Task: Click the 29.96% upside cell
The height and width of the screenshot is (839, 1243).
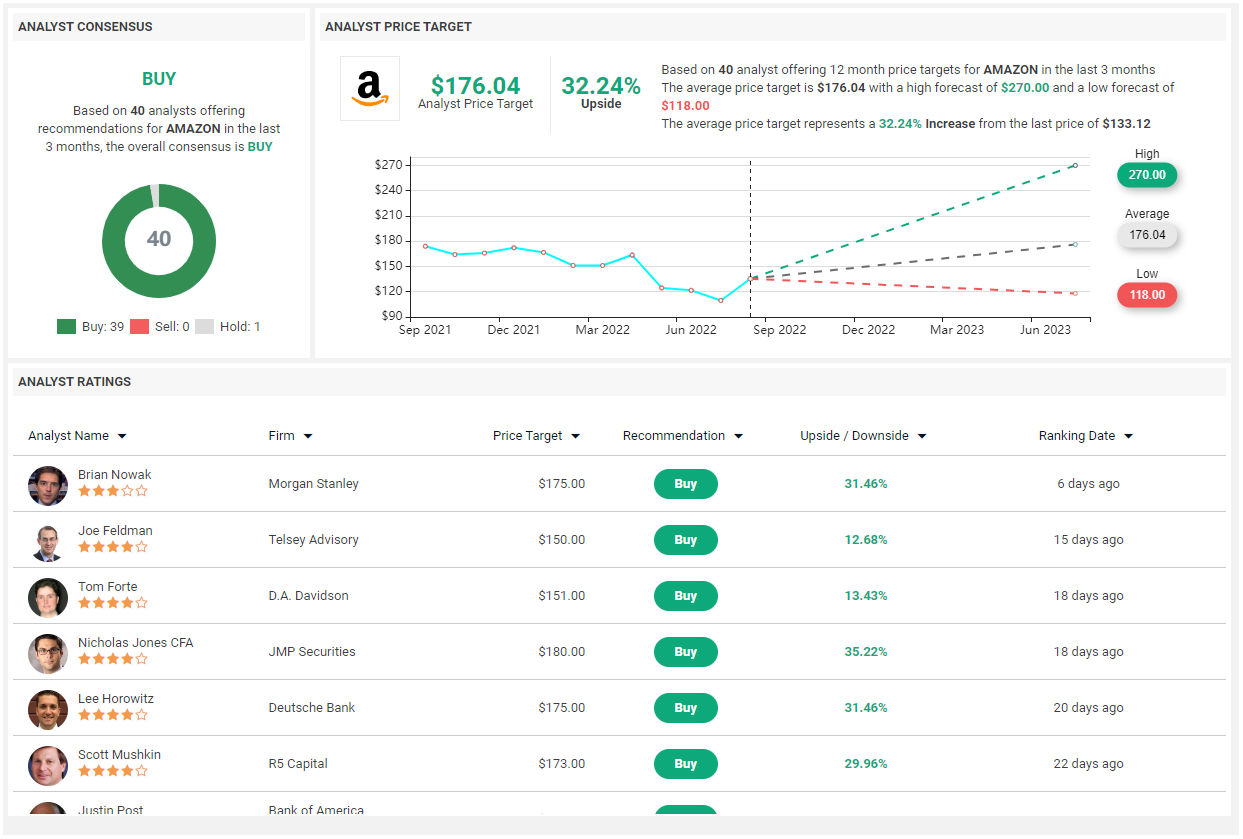Action: point(866,764)
